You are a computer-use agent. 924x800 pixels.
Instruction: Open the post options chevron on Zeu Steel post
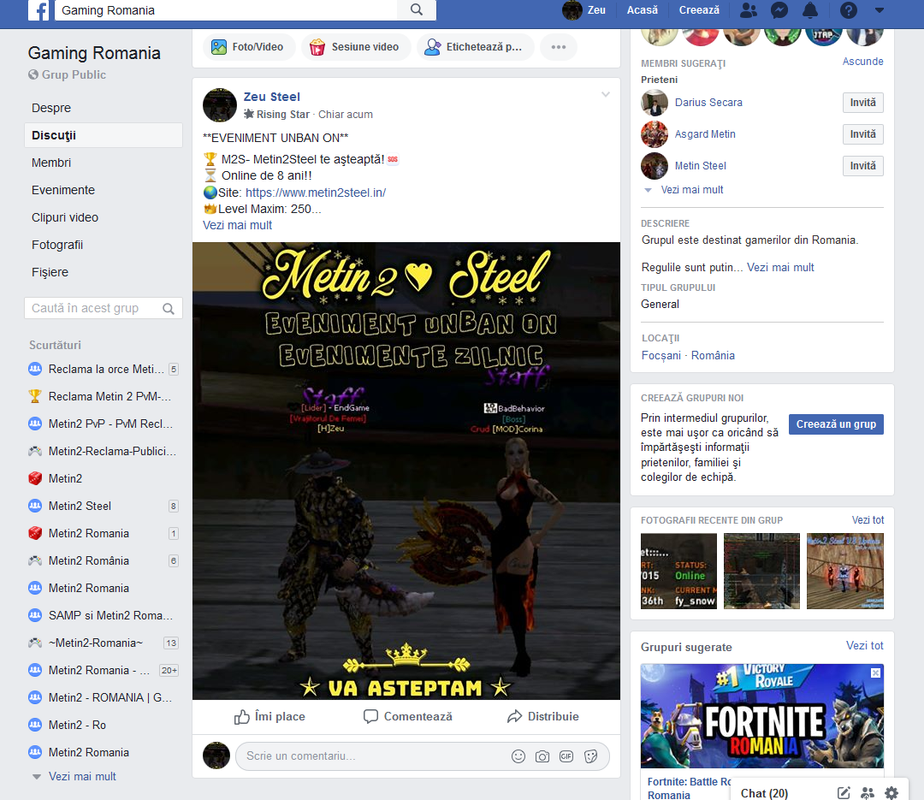(x=605, y=94)
